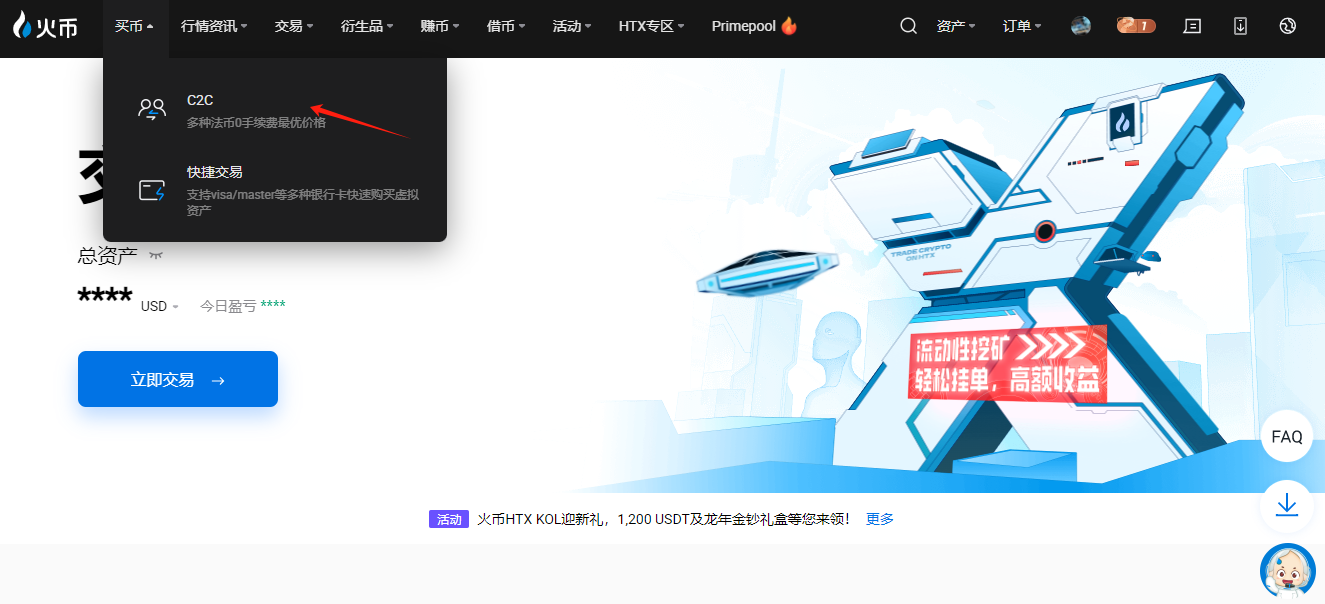Open the messages icon in the header
Screen dimensions: 1325x604
pos(1192,27)
